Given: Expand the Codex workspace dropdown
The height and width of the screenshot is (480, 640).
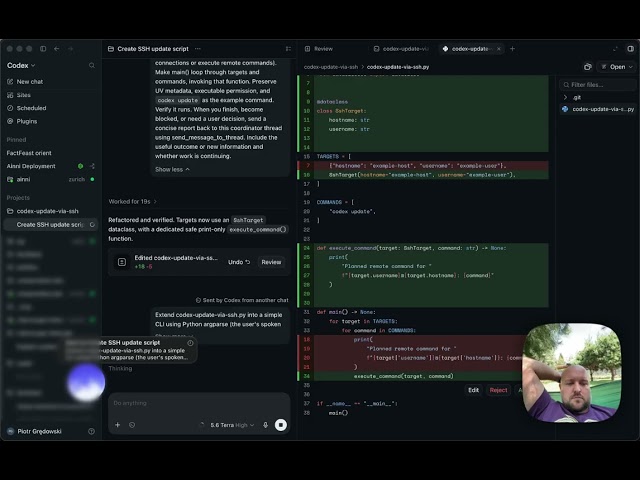Looking at the screenshot, I should [x=21, y=65].
